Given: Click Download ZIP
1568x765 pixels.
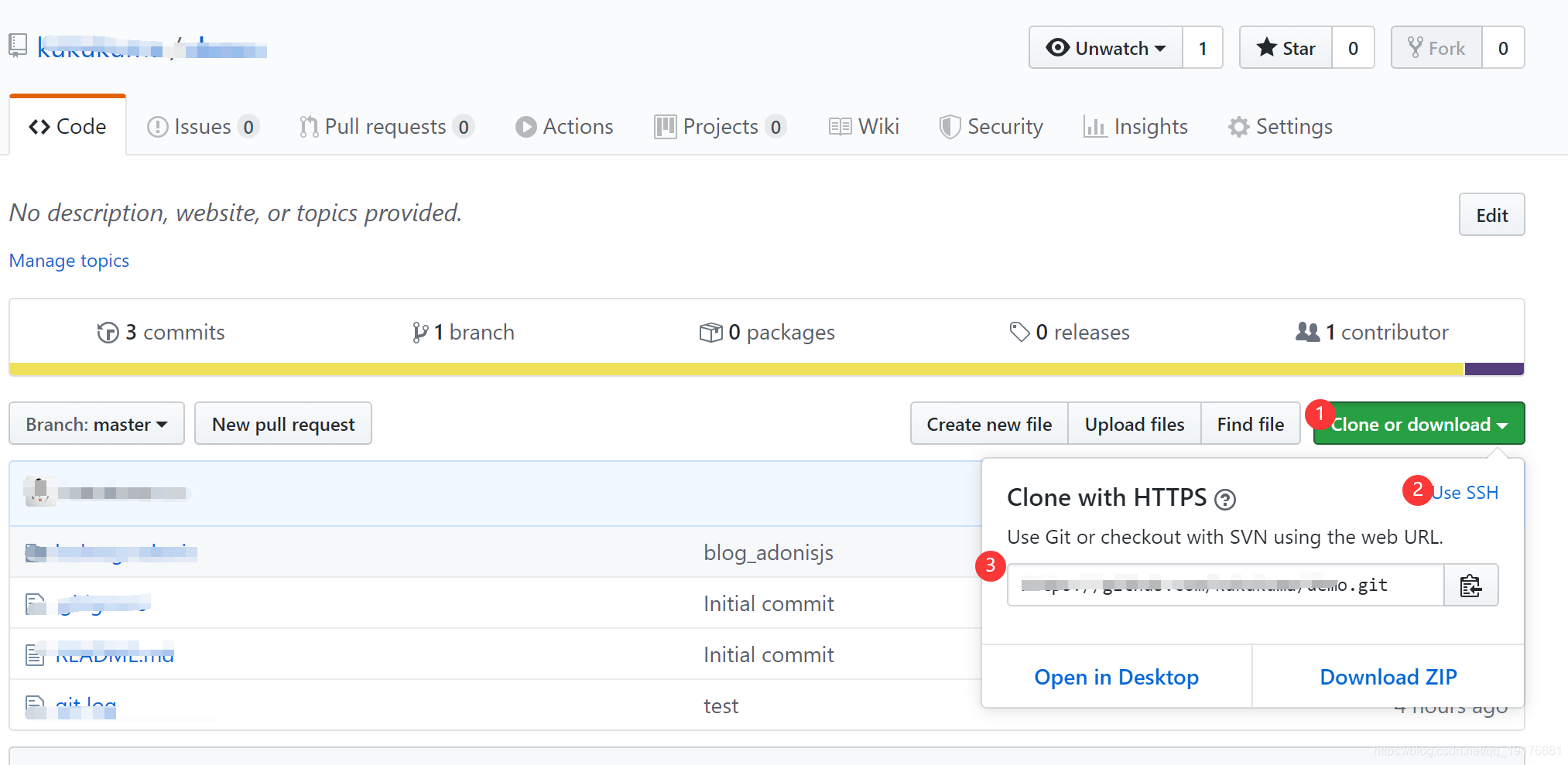Looking at the screenshot, I should point(1388,677).
